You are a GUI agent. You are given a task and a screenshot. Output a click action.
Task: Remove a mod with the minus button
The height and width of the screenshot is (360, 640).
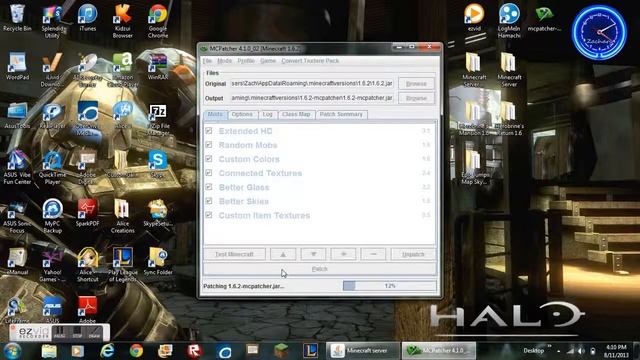pos(373,254)
